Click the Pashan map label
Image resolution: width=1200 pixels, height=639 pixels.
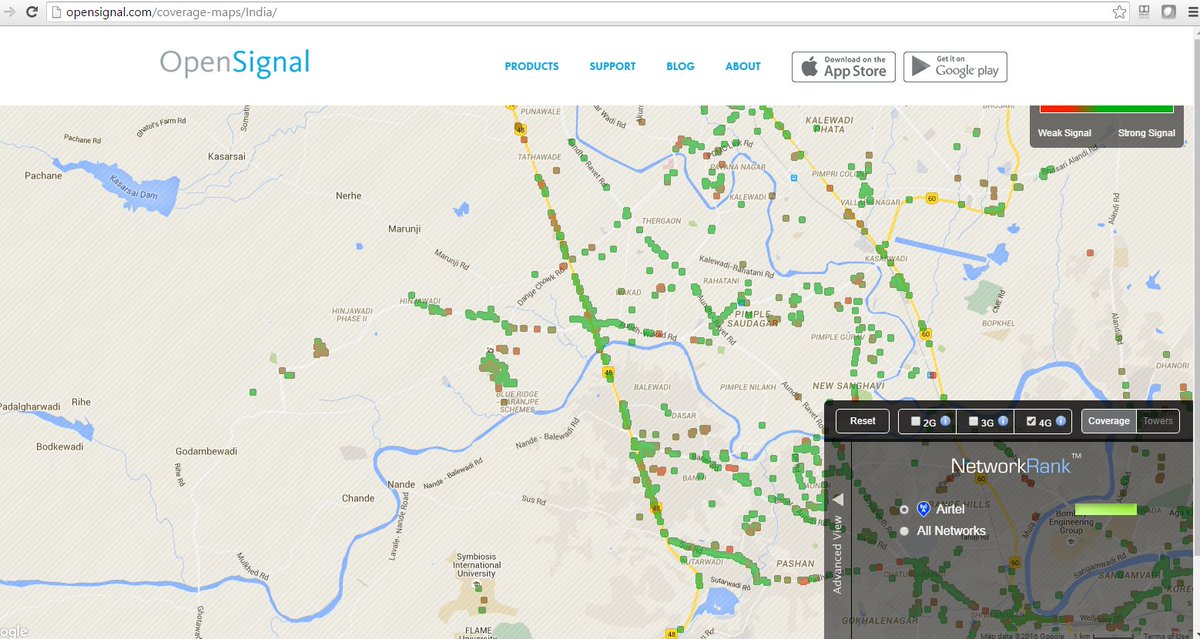(796, 564)
